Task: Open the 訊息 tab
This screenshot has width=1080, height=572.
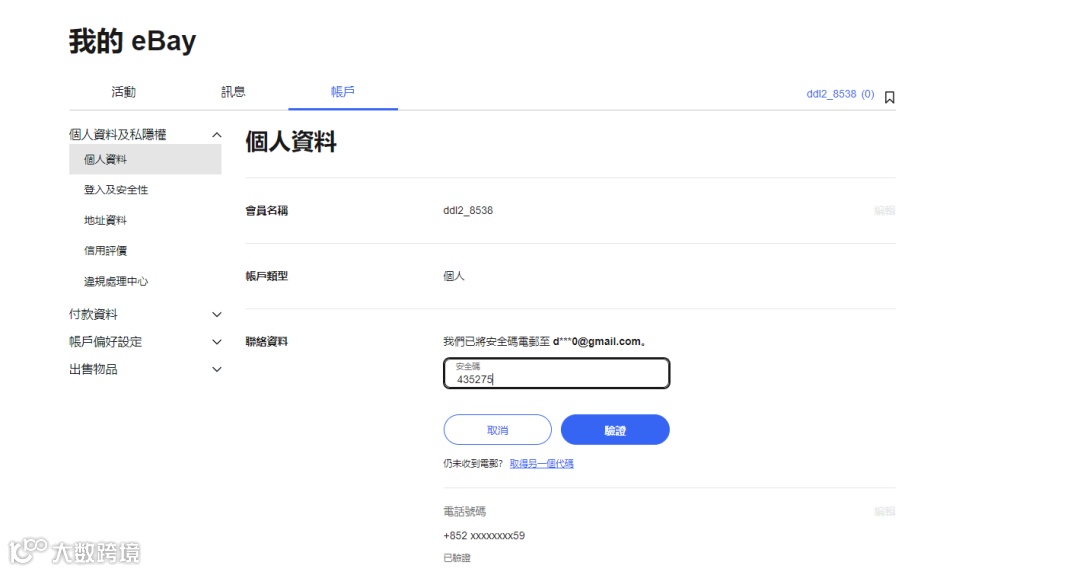Action: click(x=233, y=92)
